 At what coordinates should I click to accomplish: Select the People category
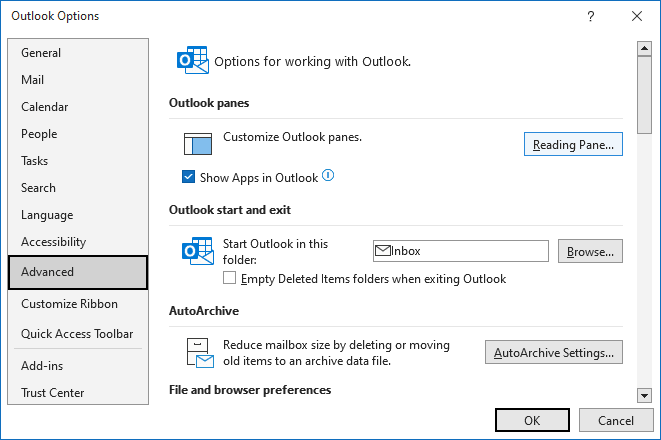(78, 134)
